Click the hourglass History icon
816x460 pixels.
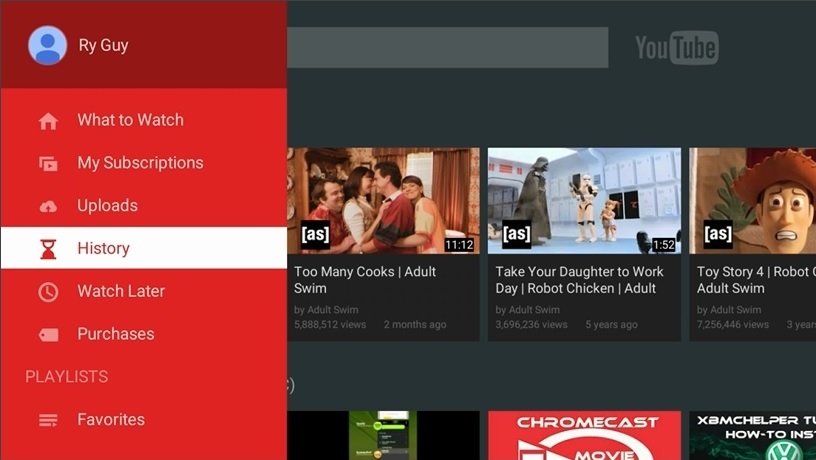[x=48, y=249]
